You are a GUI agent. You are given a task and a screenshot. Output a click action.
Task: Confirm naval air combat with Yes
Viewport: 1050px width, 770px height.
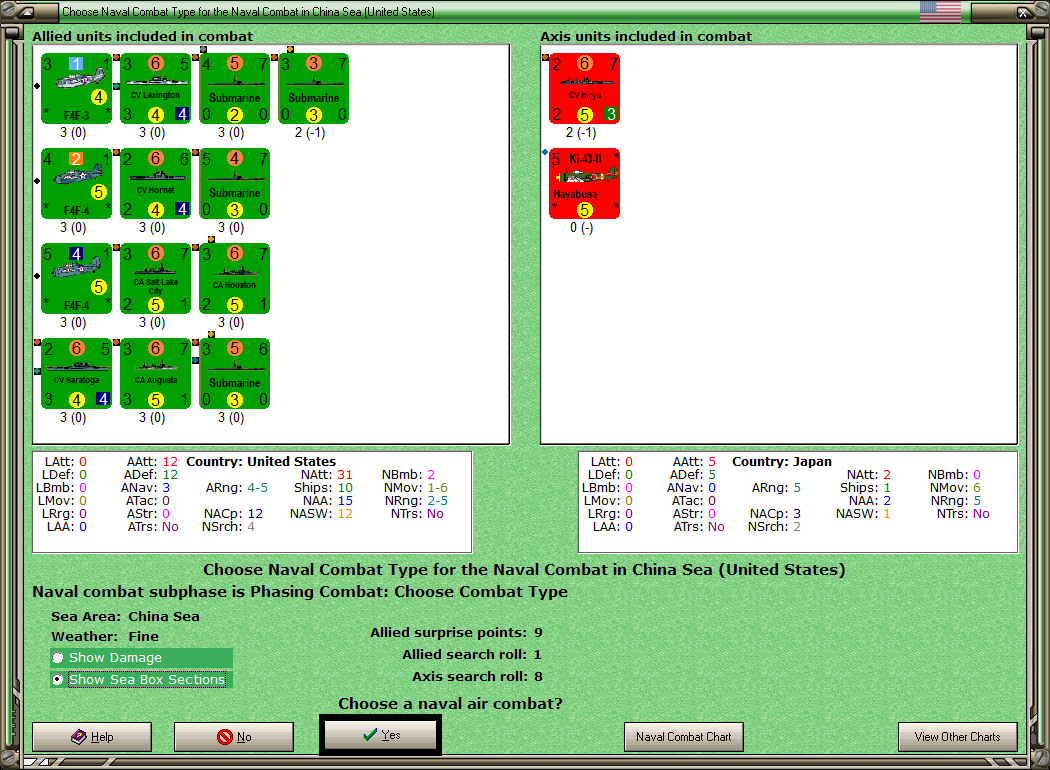click(x=380, y=735)
